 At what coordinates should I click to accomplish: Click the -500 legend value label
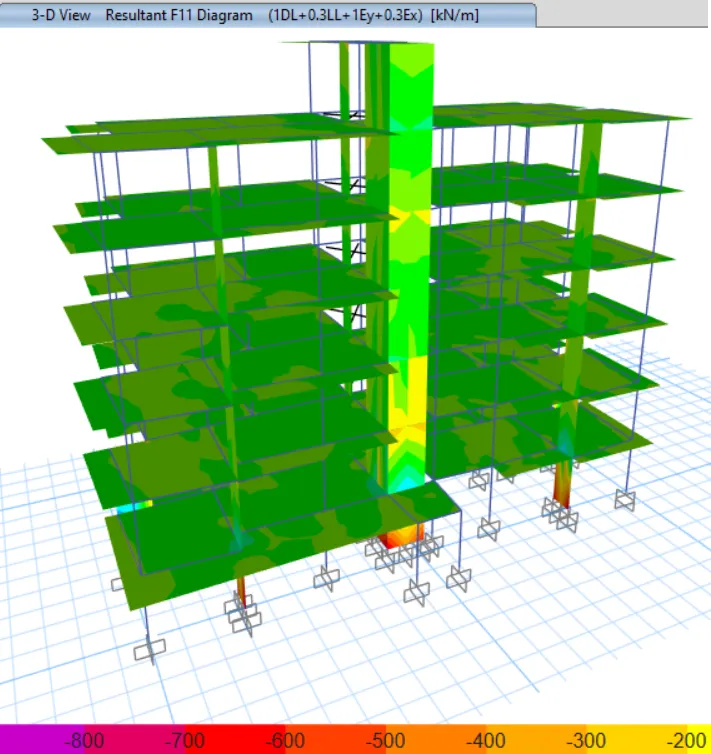point(385,741)
